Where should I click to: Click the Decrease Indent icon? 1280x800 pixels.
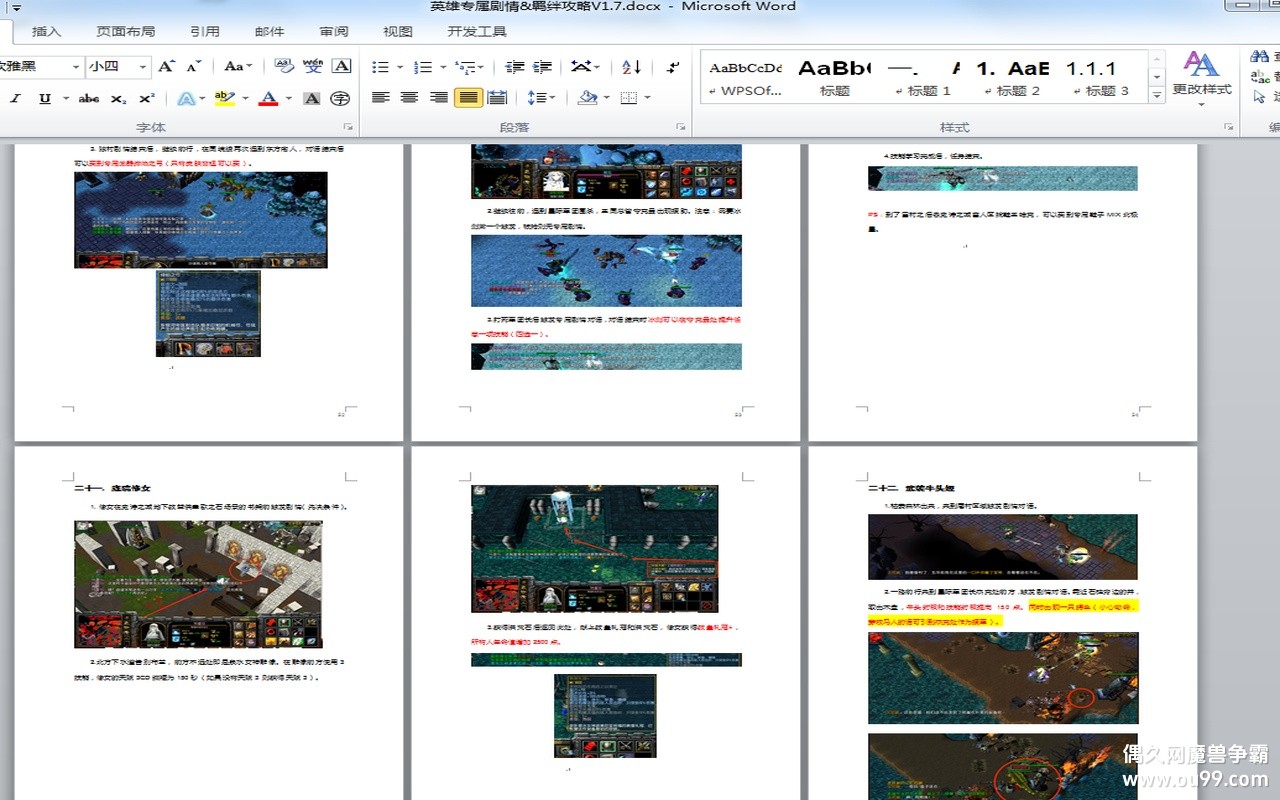pos(515,67)
